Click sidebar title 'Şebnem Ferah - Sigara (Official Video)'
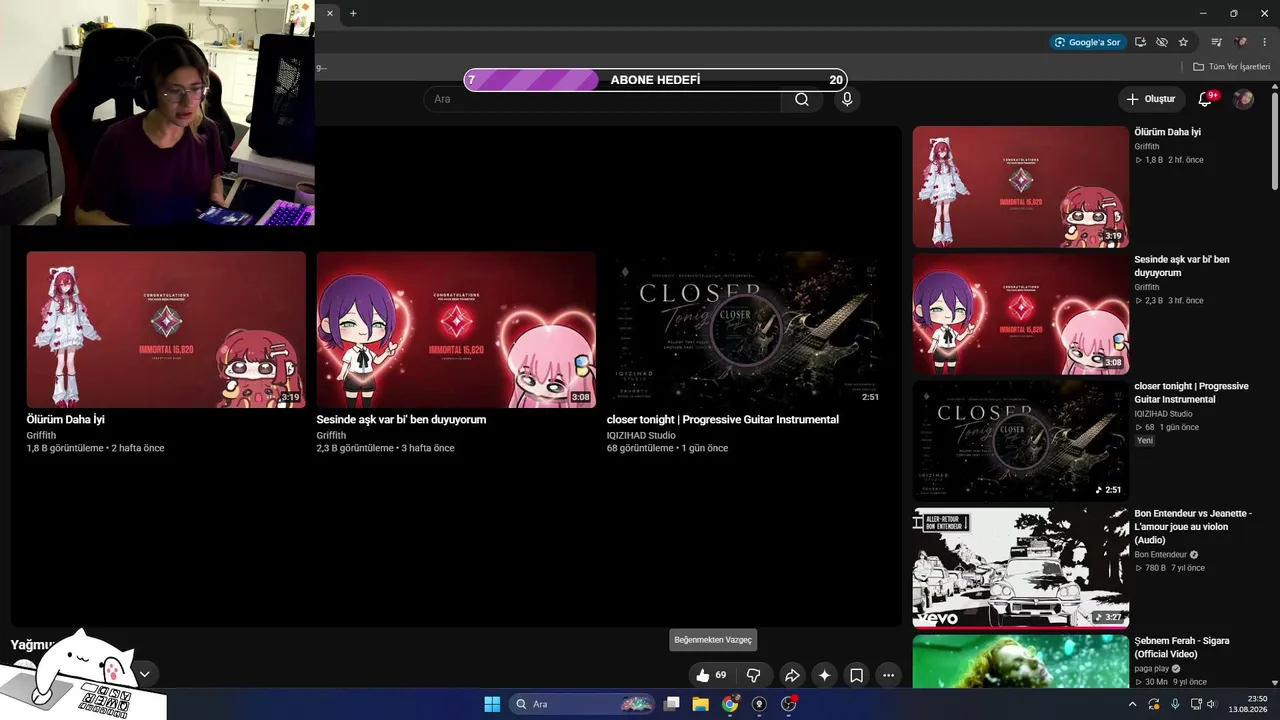 pos(1182,647)
